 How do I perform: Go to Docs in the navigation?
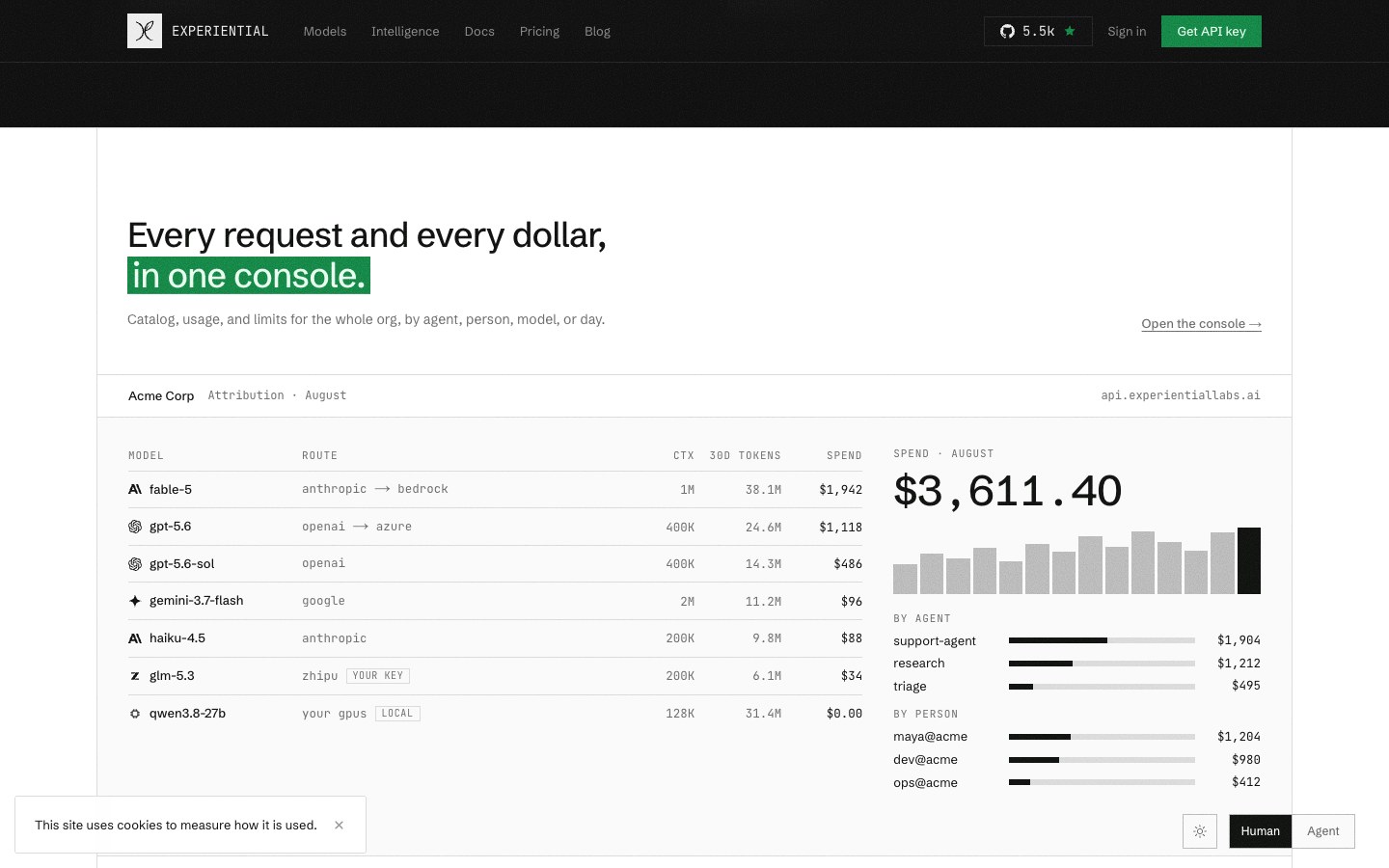point(479,31)
